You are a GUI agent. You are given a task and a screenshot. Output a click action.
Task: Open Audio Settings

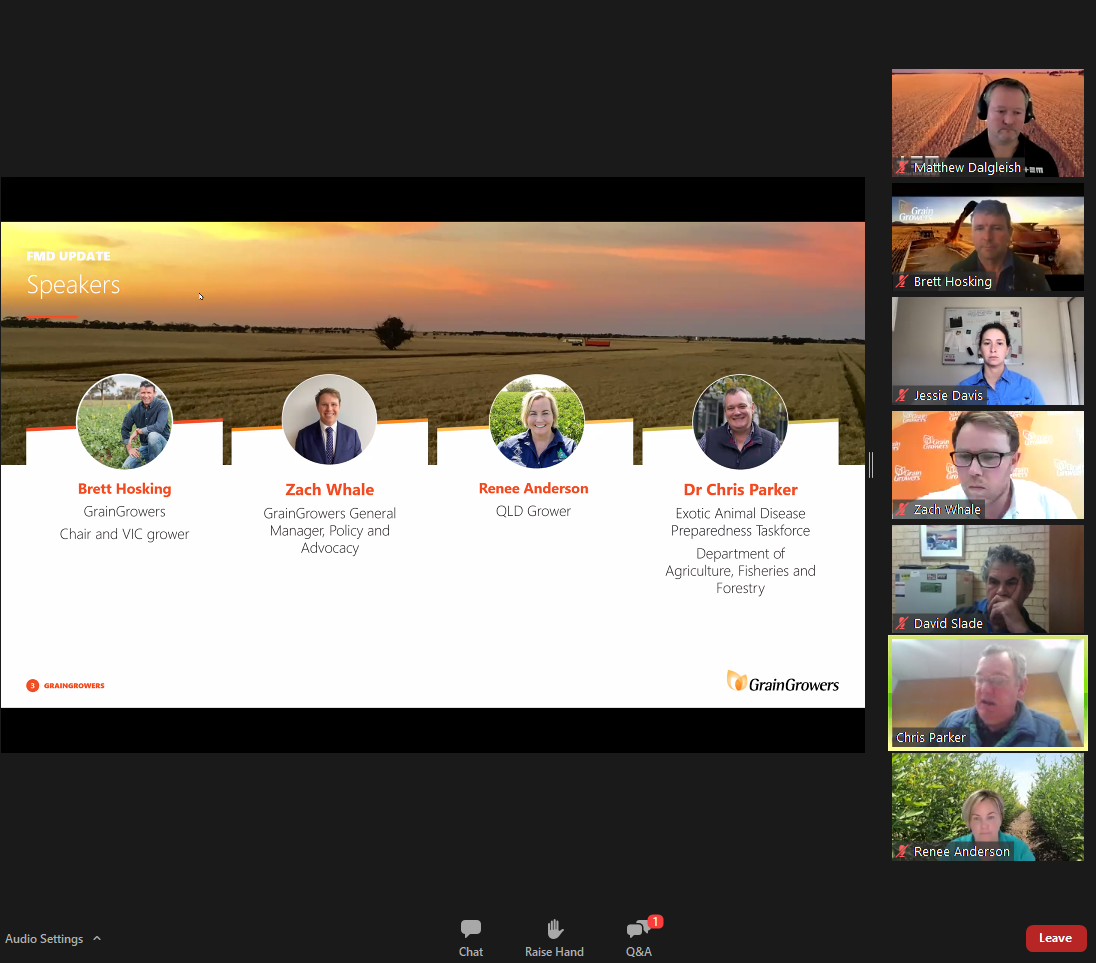tap(44, 939)
